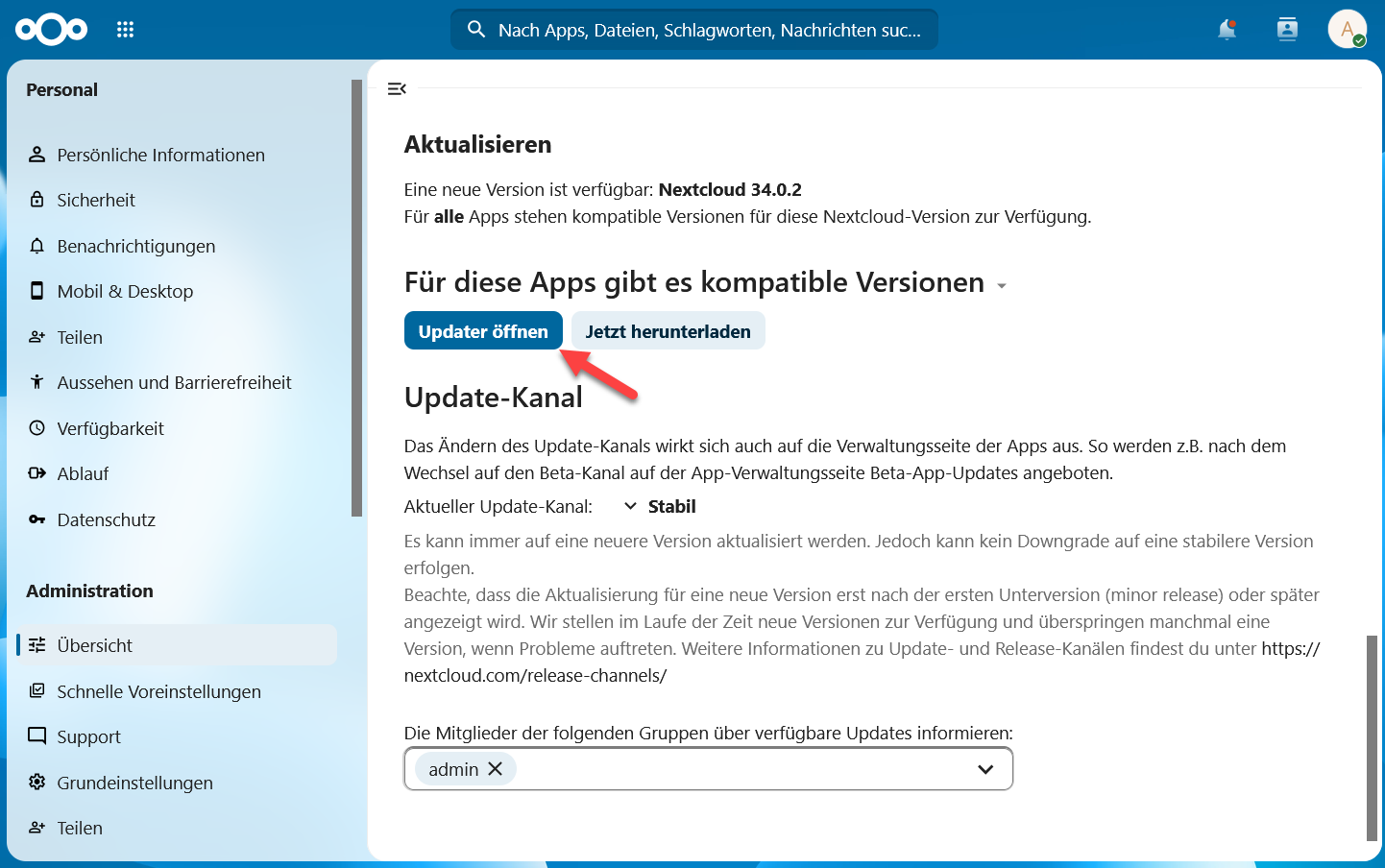Click the Aktualisieren heading
The image size is (1385, 868).
pyautogui.click(x=478, y=145)
